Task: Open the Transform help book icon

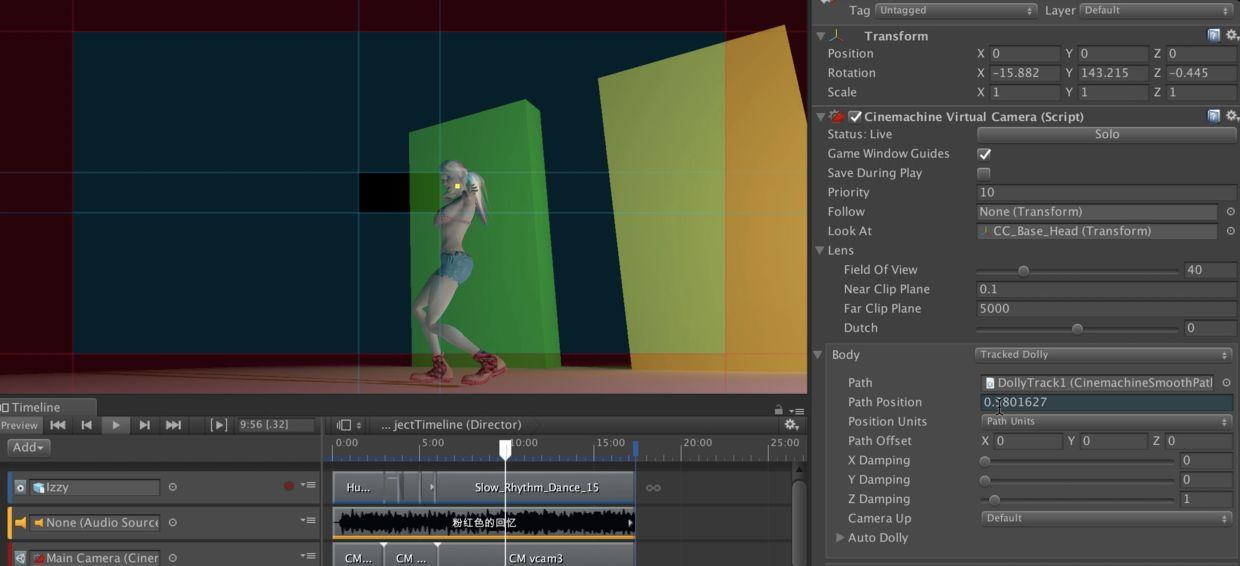Action: 1214,35
